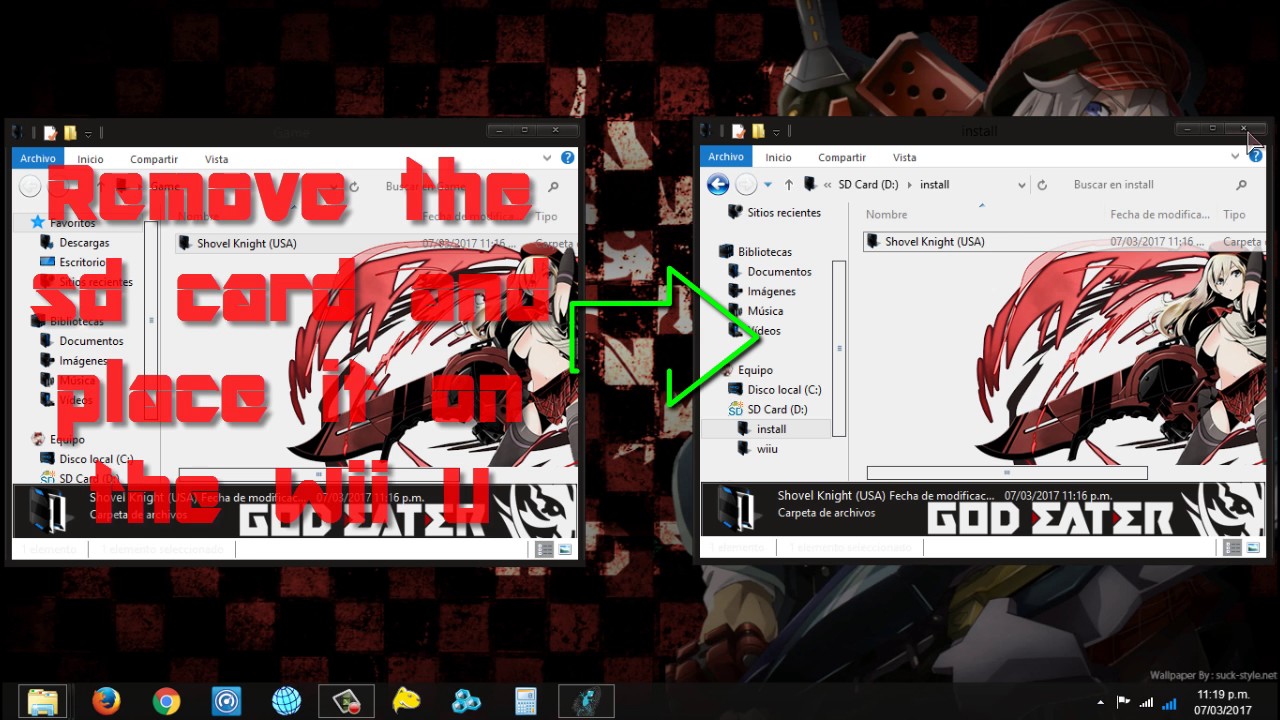1280x720 pixels.
Task: Open quick access toolbar dropdown in install window
Action: (x=776, y=132)
